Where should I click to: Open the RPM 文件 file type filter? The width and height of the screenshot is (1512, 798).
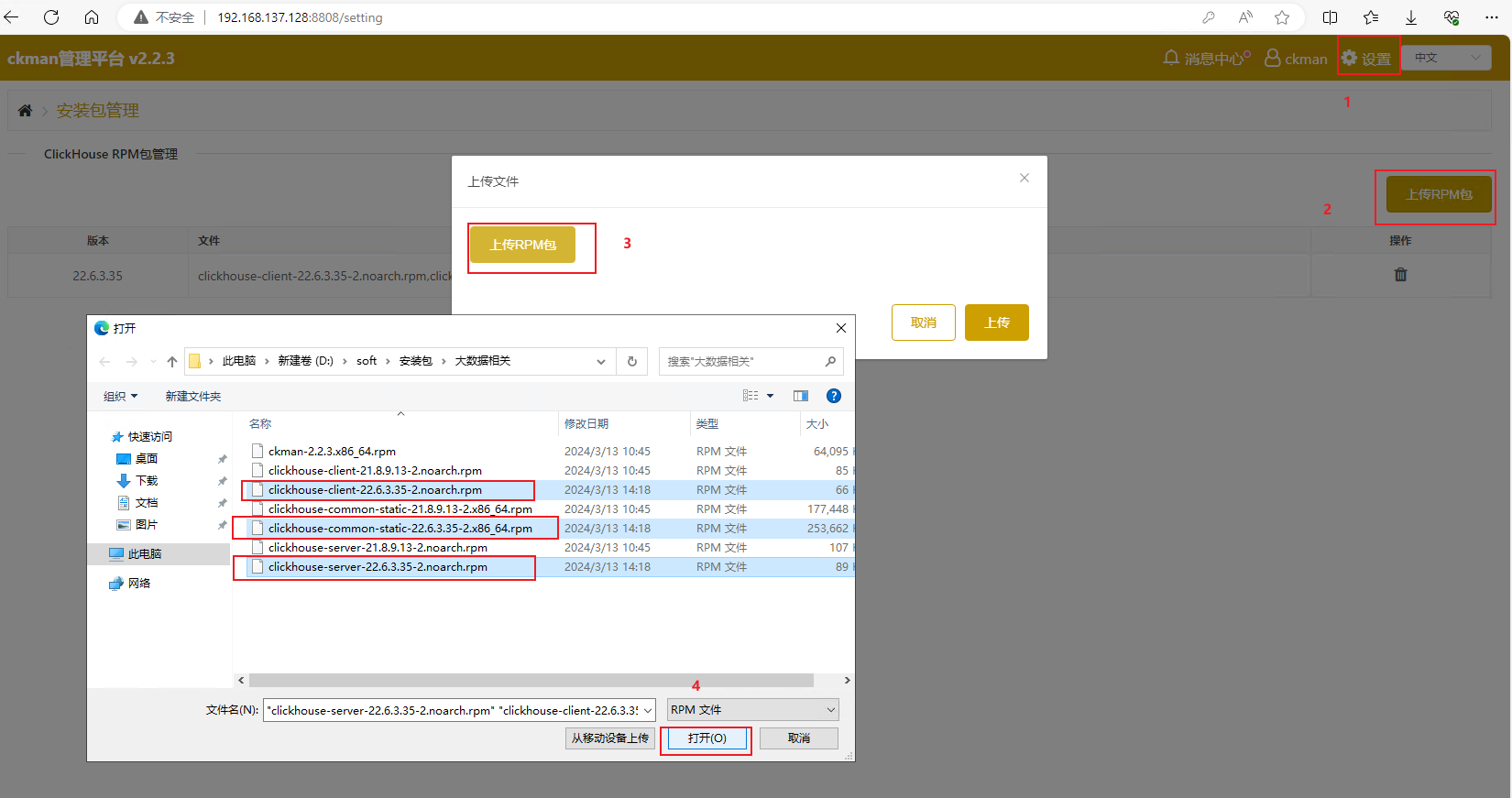click(x=752, y=710)
